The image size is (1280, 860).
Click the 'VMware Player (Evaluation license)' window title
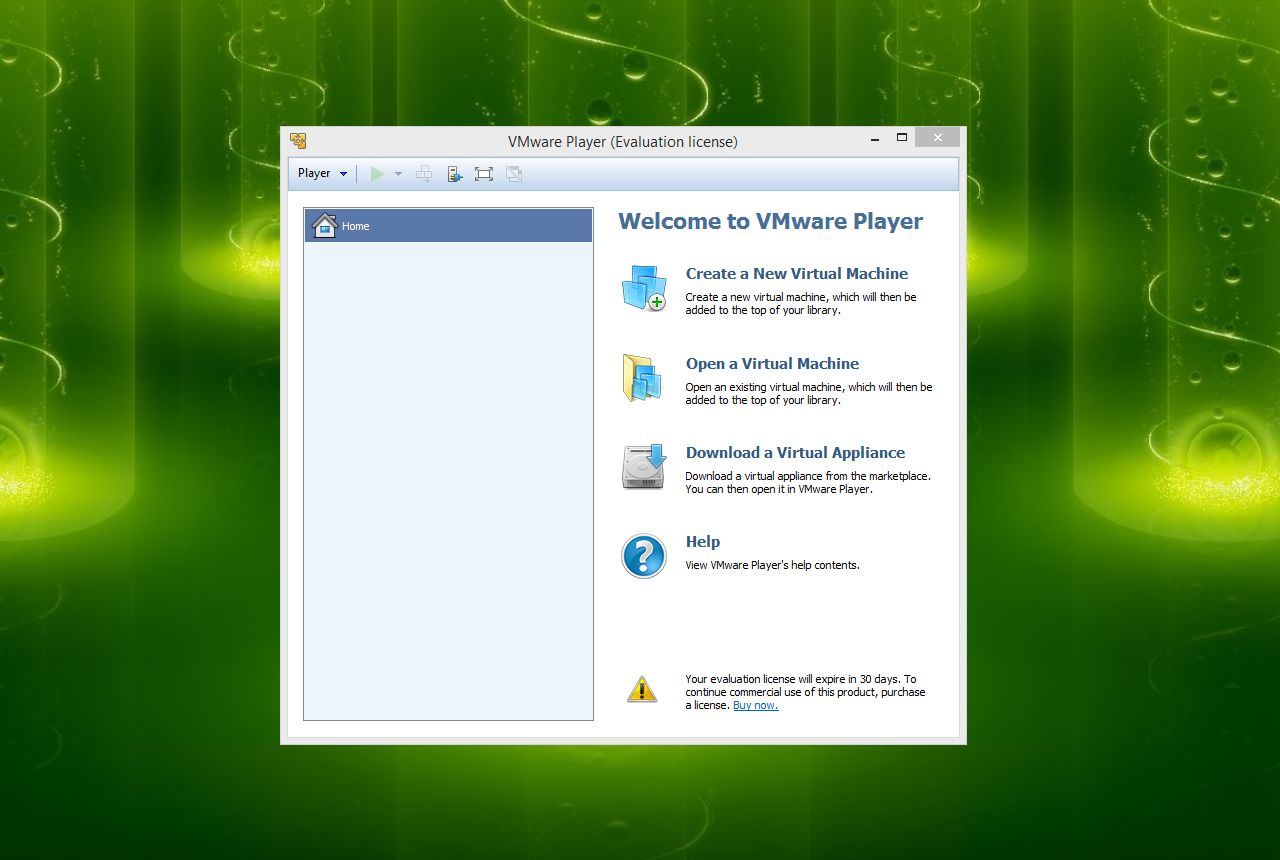click(623, 142)
